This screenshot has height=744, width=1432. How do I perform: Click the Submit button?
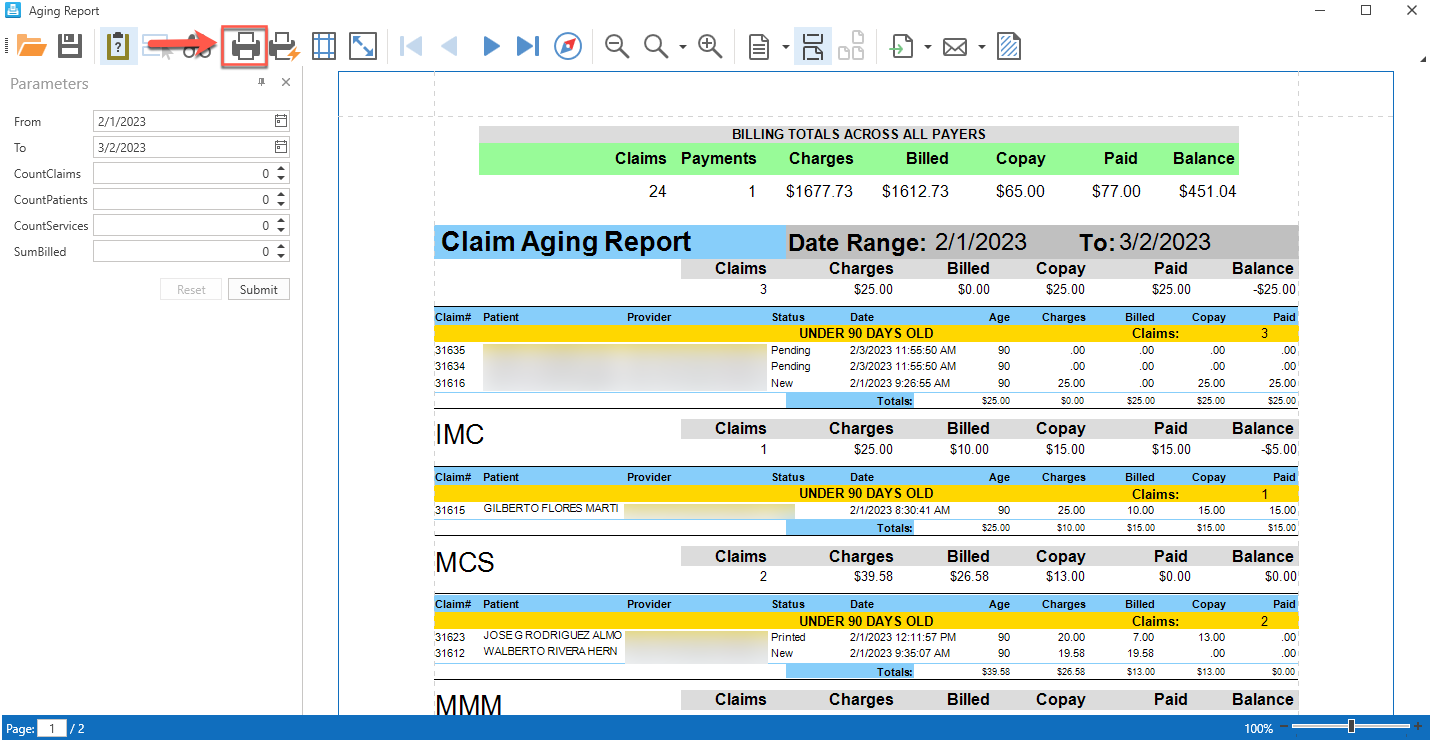tap(259, 289)
